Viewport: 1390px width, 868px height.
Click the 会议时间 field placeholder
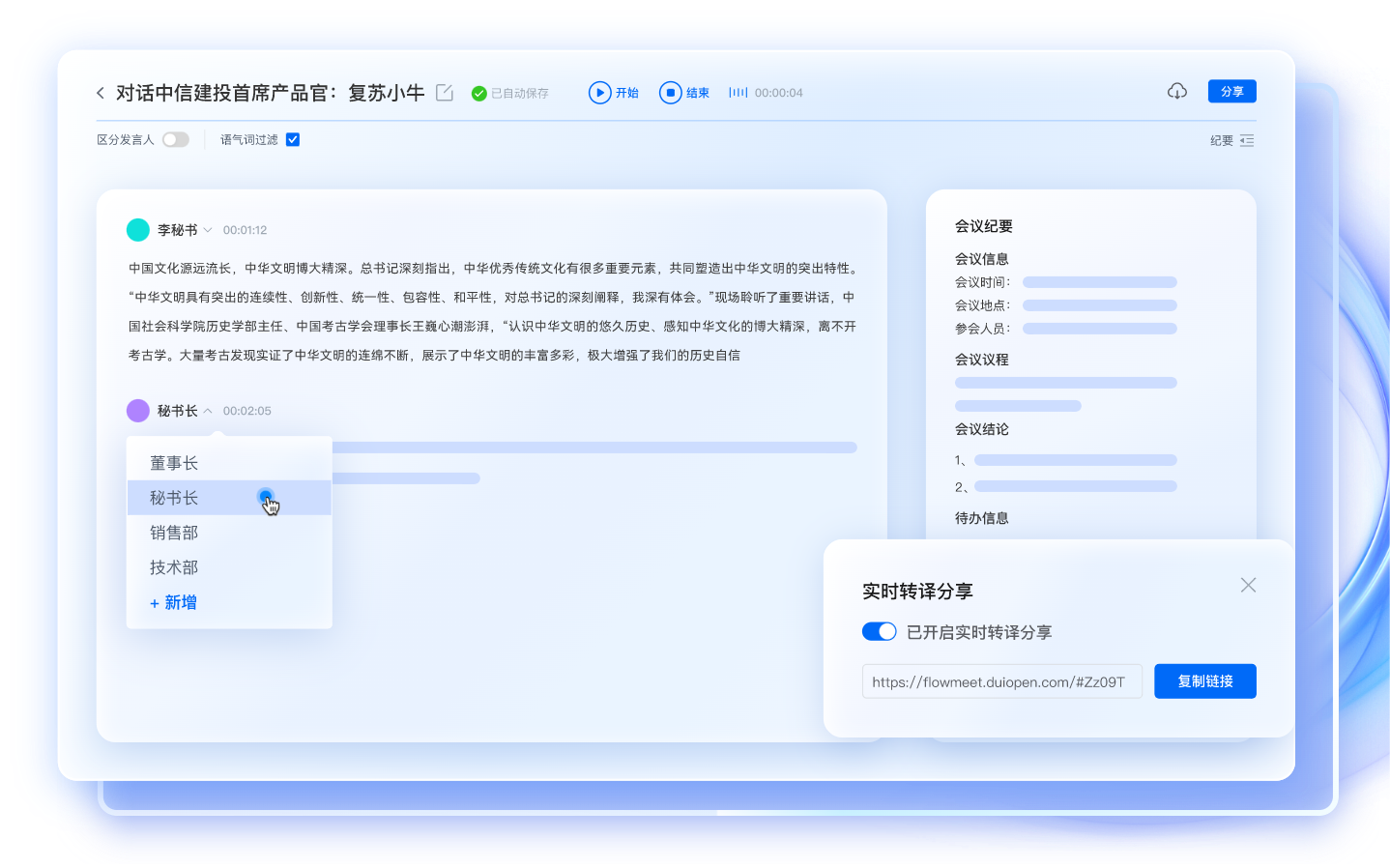click(x=1100, y=282)
